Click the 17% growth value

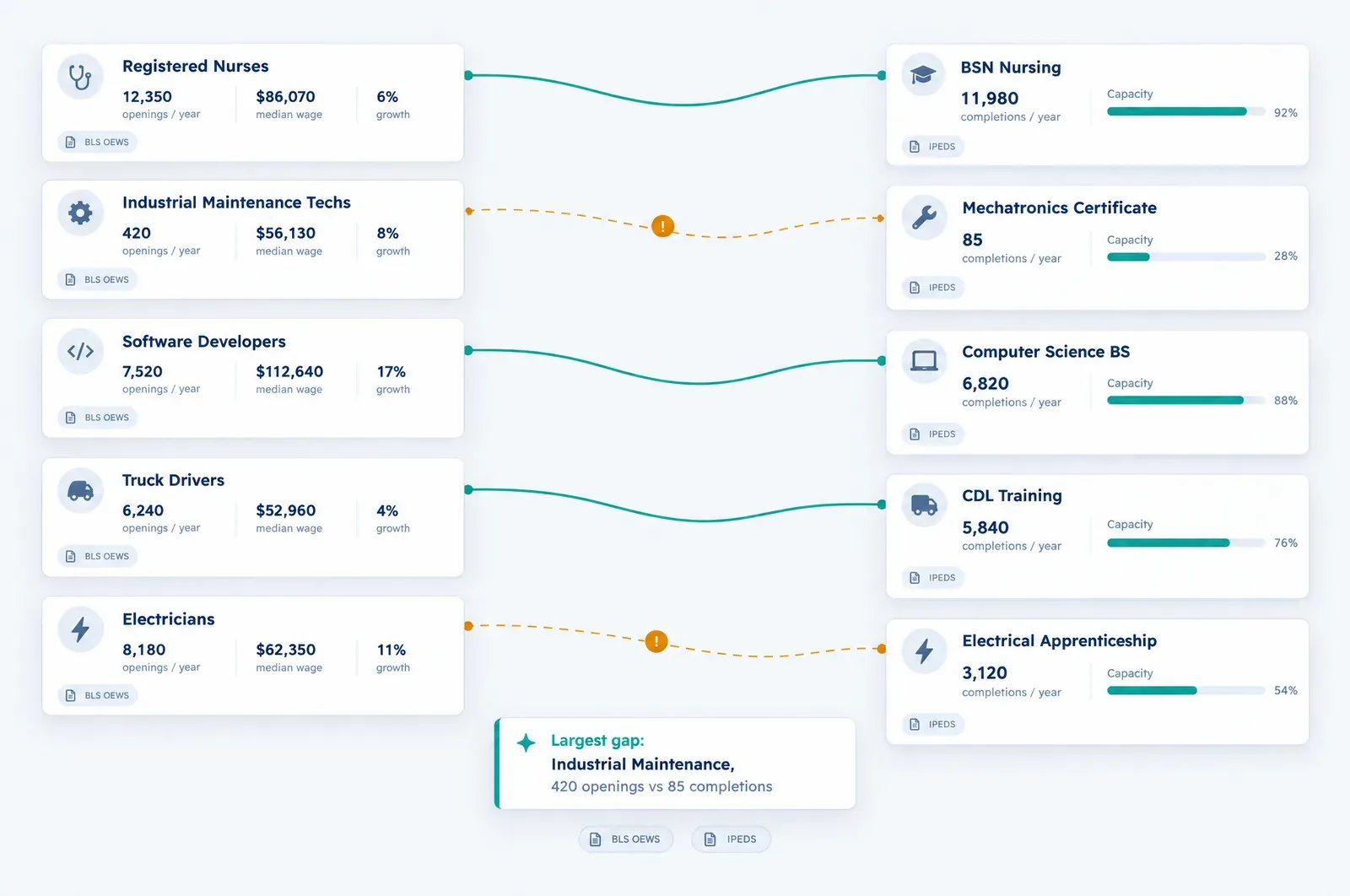(391, 371)
